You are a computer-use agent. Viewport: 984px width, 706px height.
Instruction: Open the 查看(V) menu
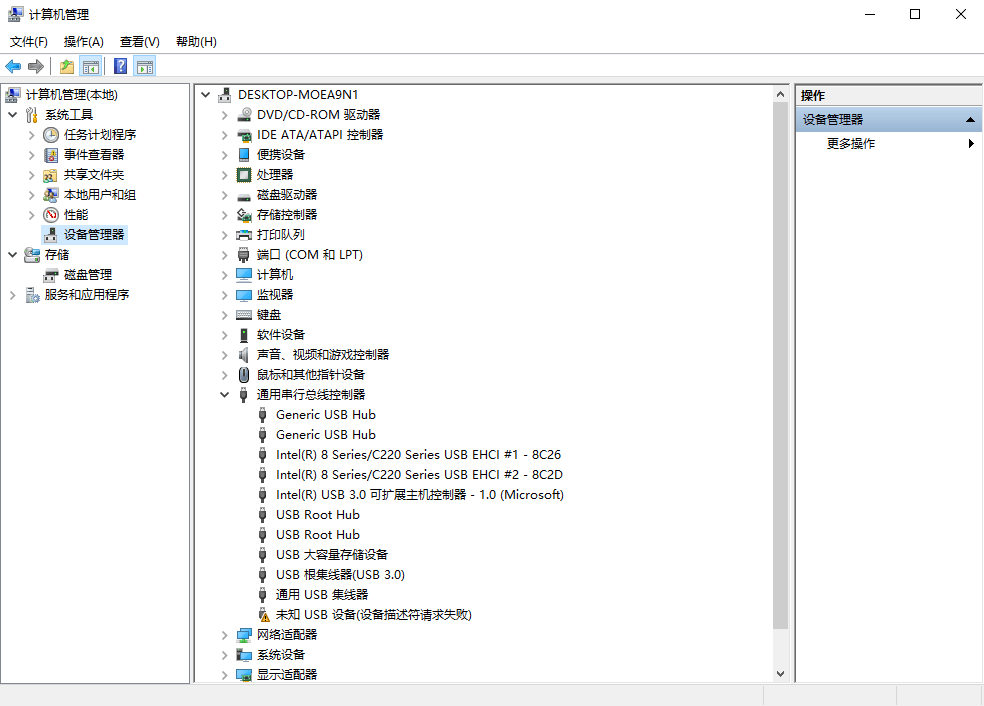[139, 42]
